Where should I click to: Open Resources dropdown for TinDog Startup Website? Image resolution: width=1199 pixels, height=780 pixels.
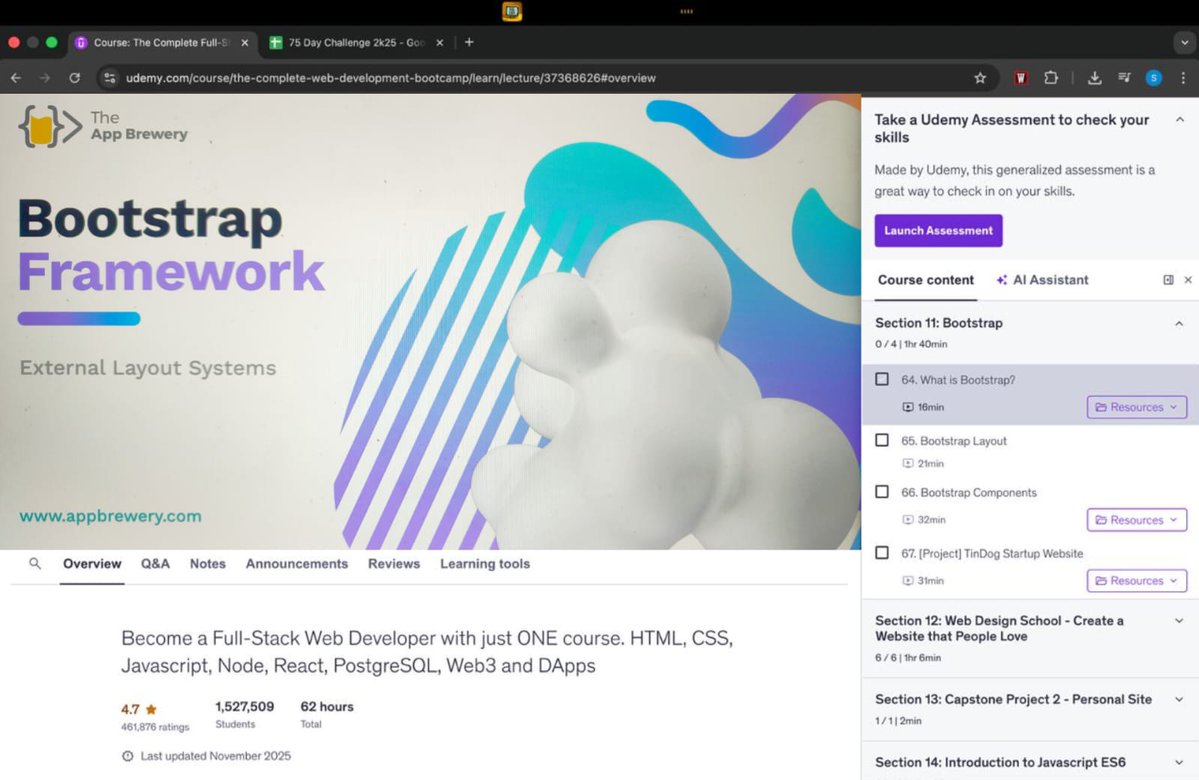(x=1137, y=581)
